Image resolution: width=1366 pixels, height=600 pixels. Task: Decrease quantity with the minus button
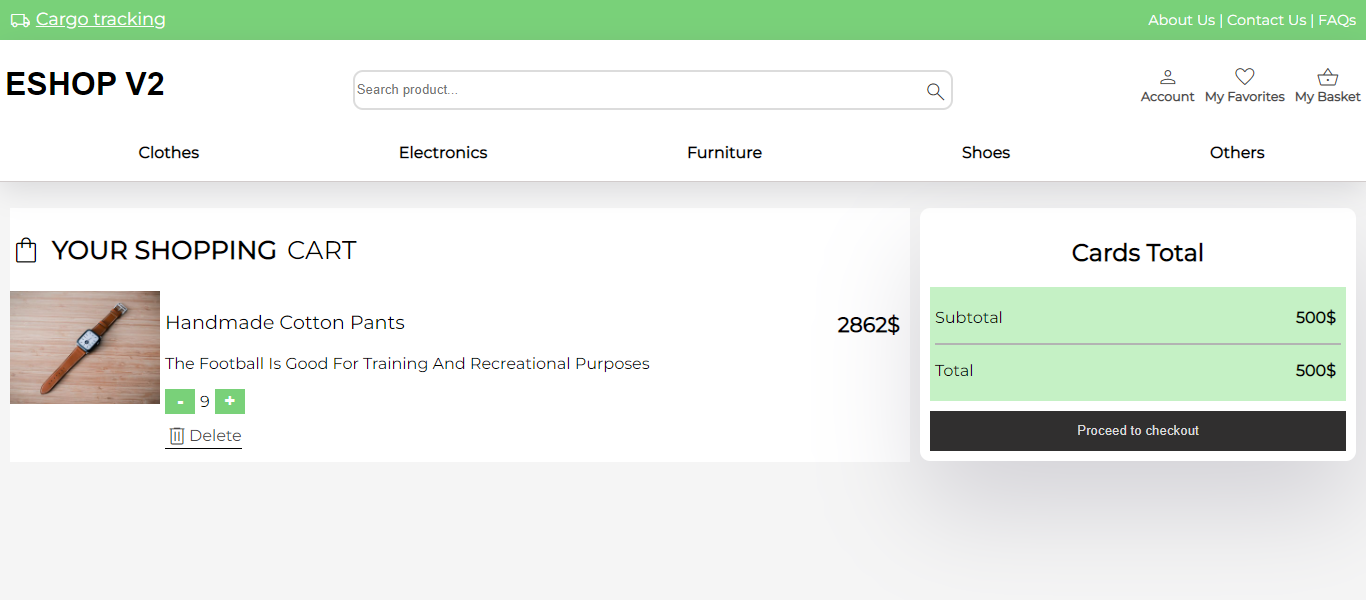tap(180, 401)
